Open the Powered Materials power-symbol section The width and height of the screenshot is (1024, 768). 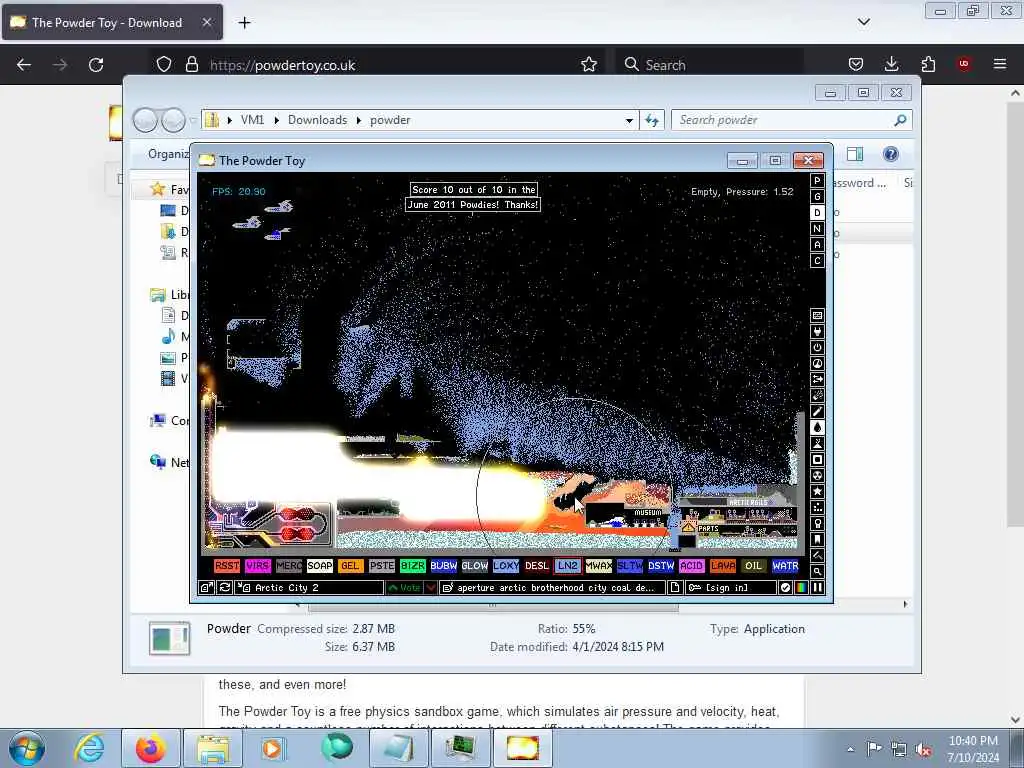click(x=817, y=347)
